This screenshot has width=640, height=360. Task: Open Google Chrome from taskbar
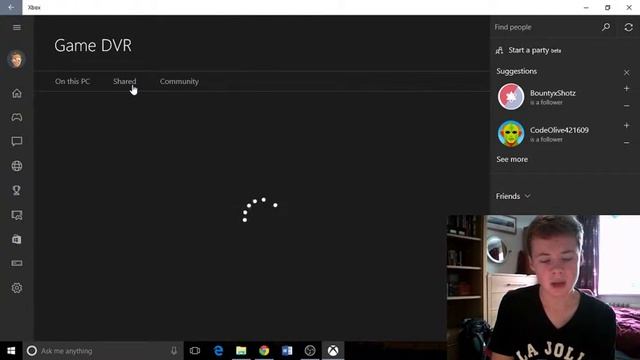tap(264, 351)
